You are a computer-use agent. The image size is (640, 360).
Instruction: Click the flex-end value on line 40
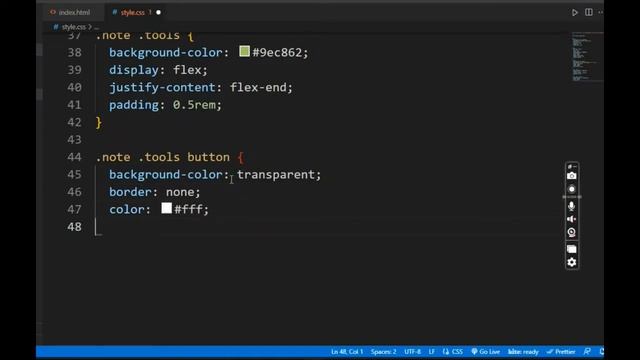[x=258, y=87]
